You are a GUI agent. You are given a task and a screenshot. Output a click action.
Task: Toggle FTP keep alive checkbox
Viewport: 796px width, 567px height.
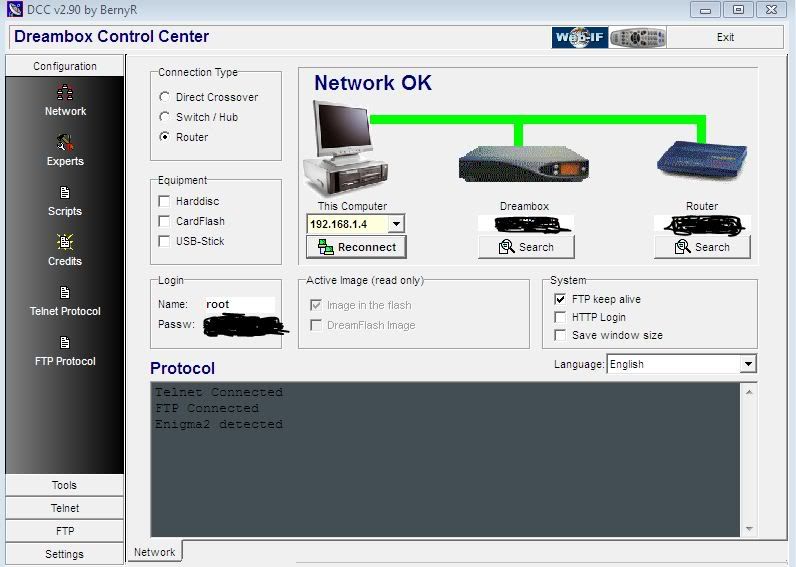[x=560, y=299]
